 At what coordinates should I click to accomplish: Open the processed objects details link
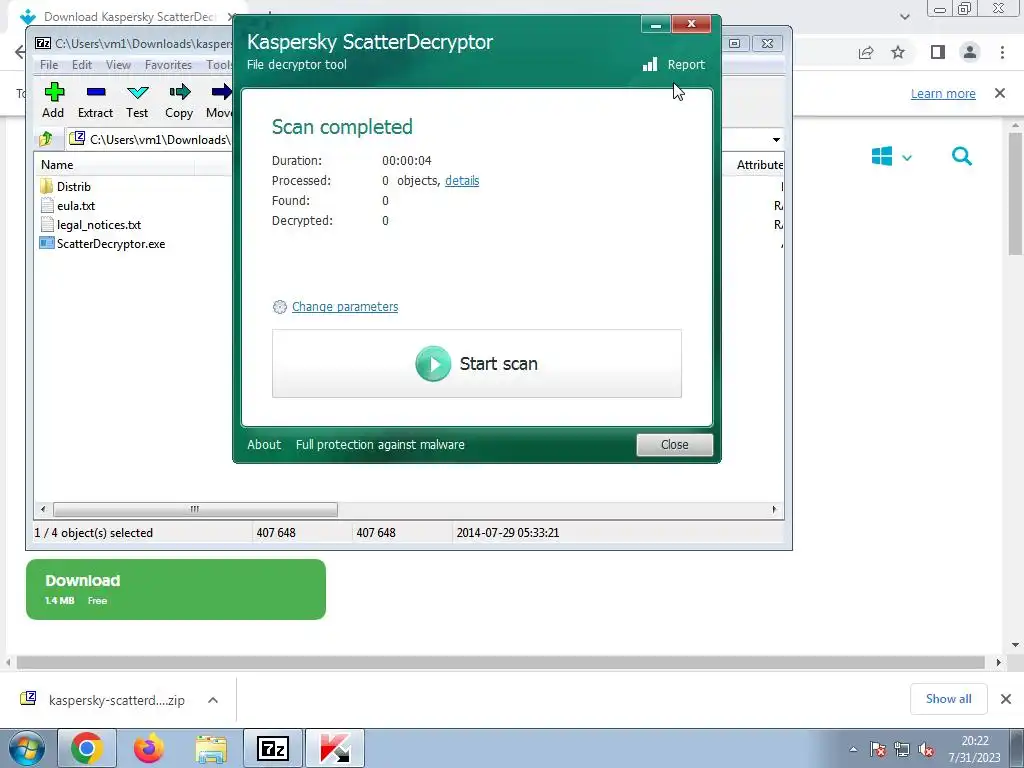(462, 181)
